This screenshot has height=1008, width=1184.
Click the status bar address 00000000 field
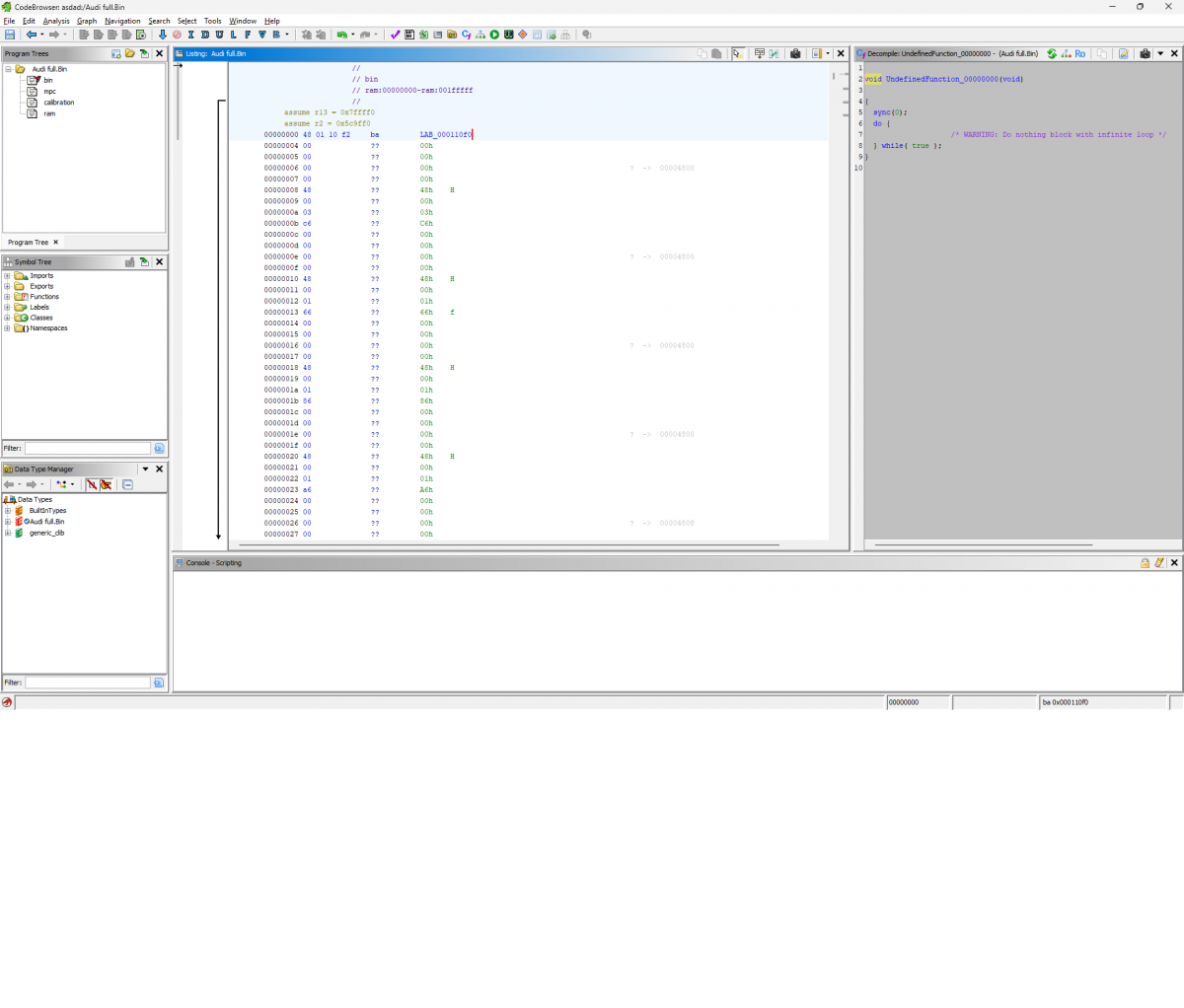click(x=918, y=702)
